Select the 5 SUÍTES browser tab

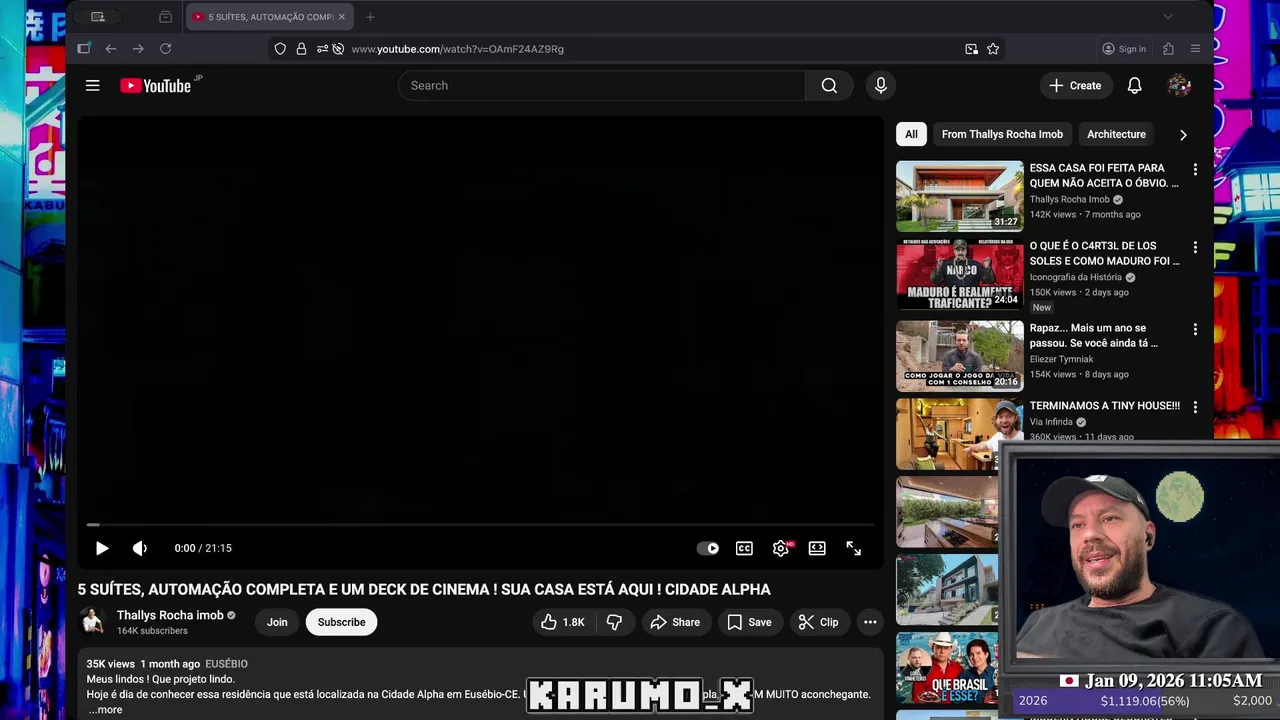(x=268, y=17)
